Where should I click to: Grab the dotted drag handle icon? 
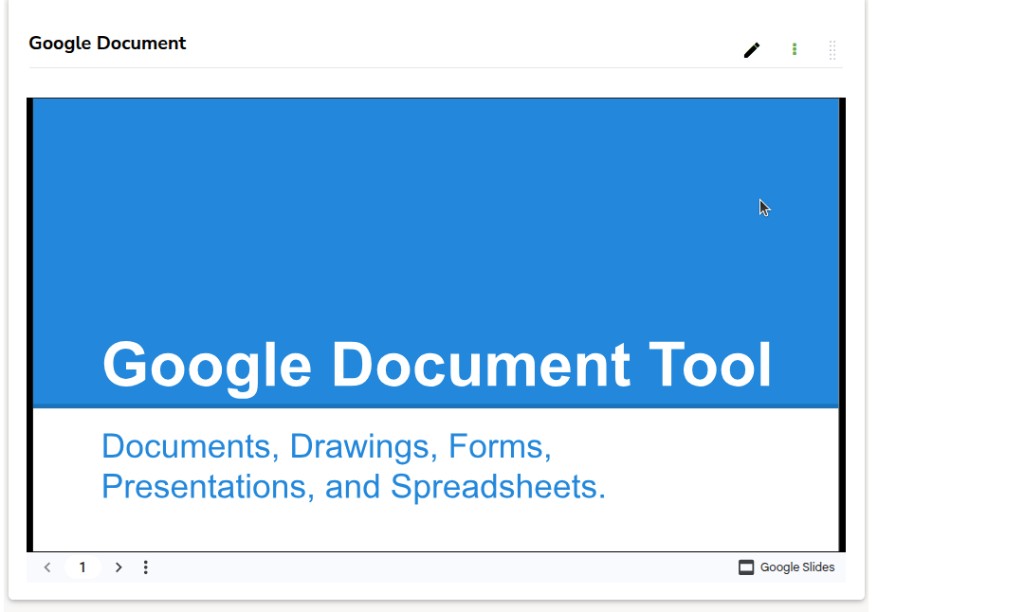pyautogui.click(x=832, y=50)
